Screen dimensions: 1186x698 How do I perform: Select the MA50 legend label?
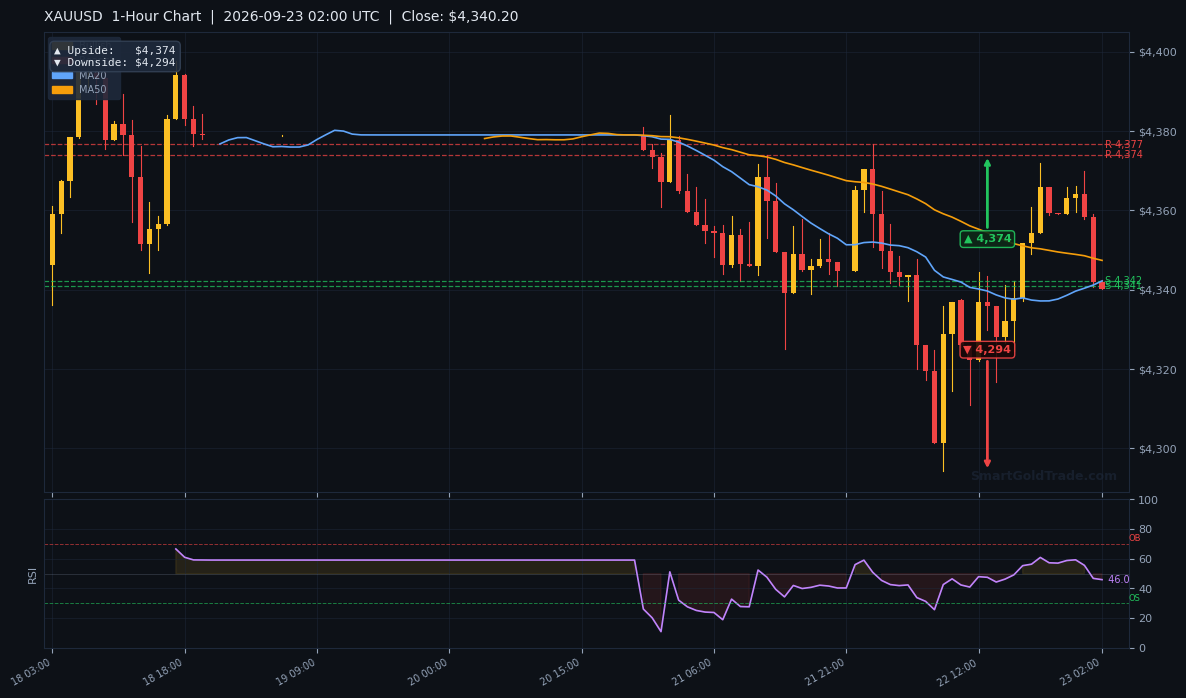click(92, 89)
